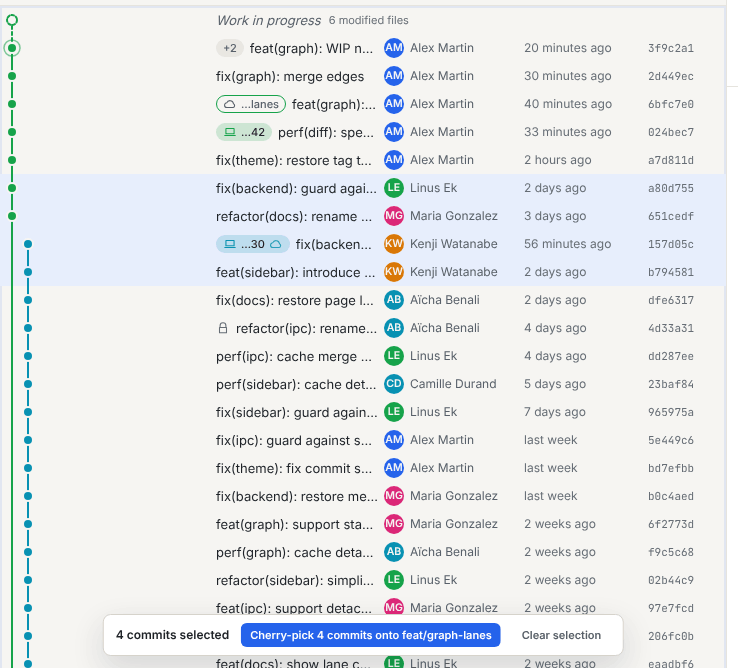Click Alex Martin avatar on commit 3f9c2a1
Image resolution: width=738 pixels, height=668 pixels.
click(394, 48)
